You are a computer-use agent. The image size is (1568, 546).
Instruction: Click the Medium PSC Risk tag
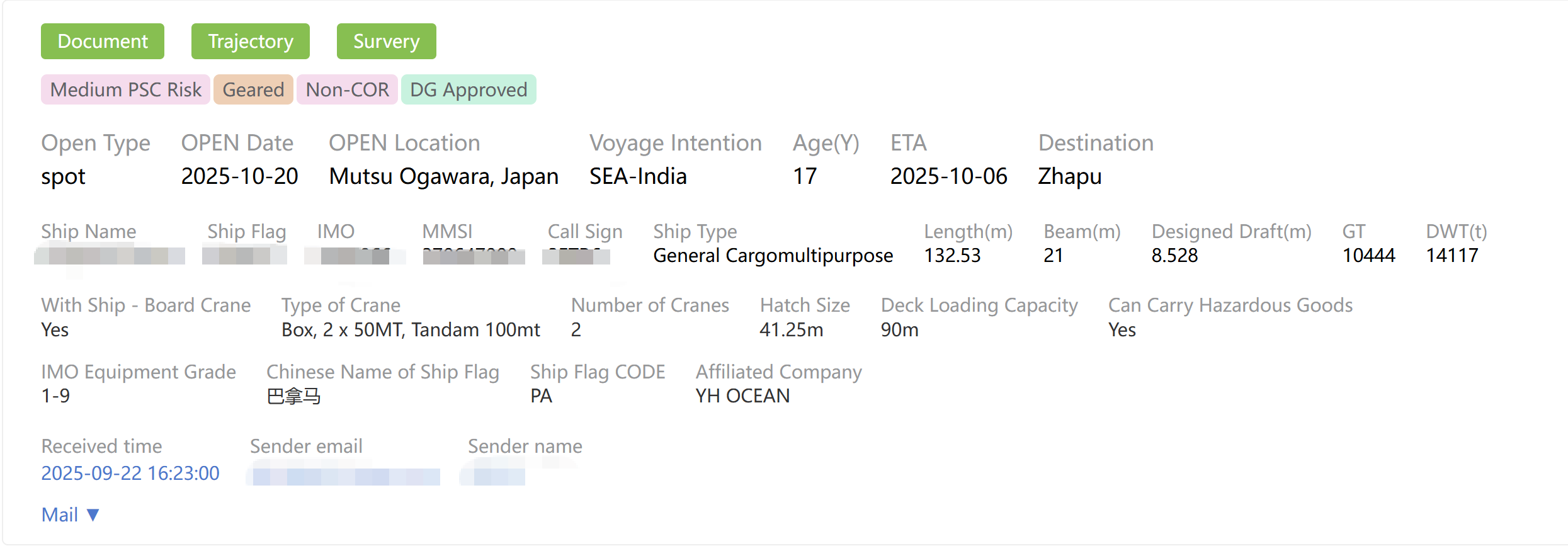pos(125,89)
